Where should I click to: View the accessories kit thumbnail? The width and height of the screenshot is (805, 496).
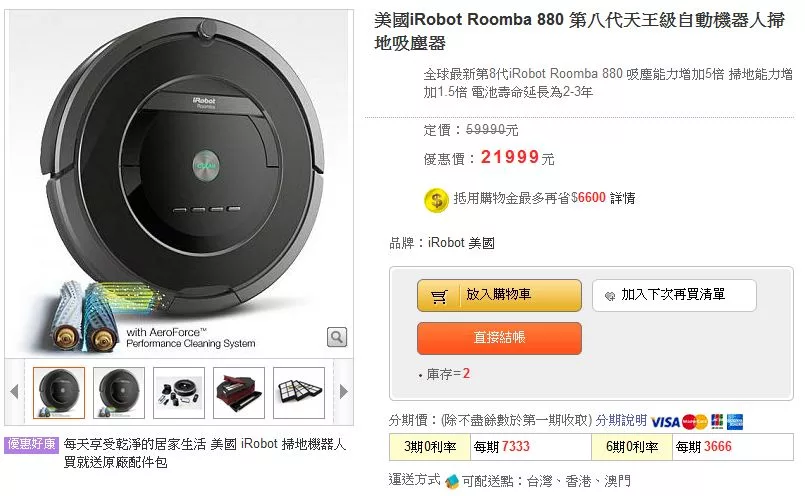(179, 392)
